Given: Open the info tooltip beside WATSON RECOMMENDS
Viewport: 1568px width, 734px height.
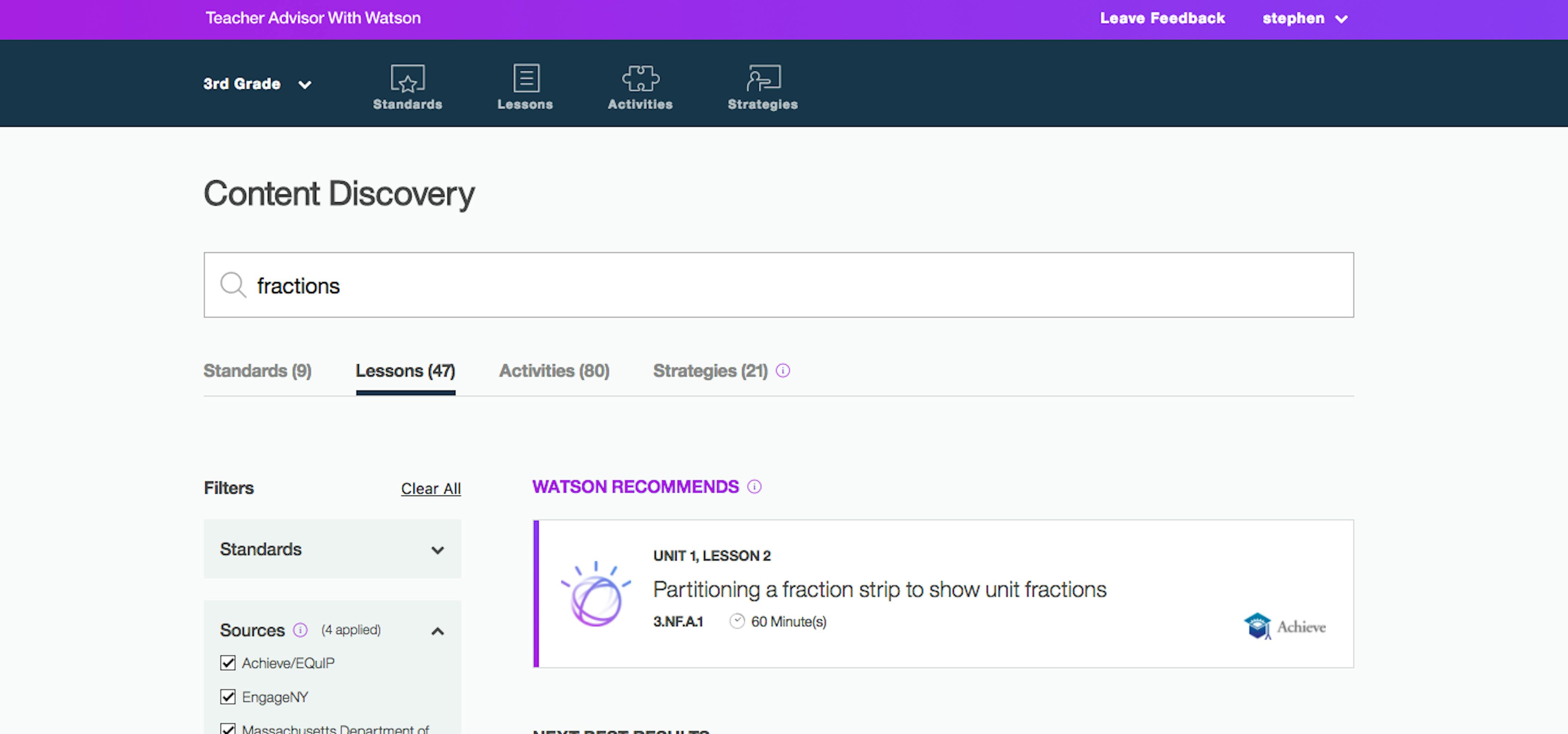Looking at the screenshot, I should click(755, 486).
